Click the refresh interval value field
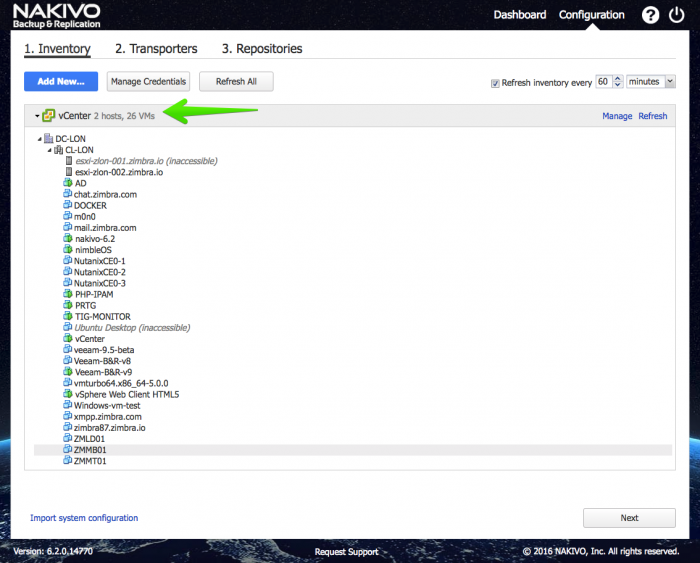700x563 pixels. pyautogui.click(x=604, y=82)
